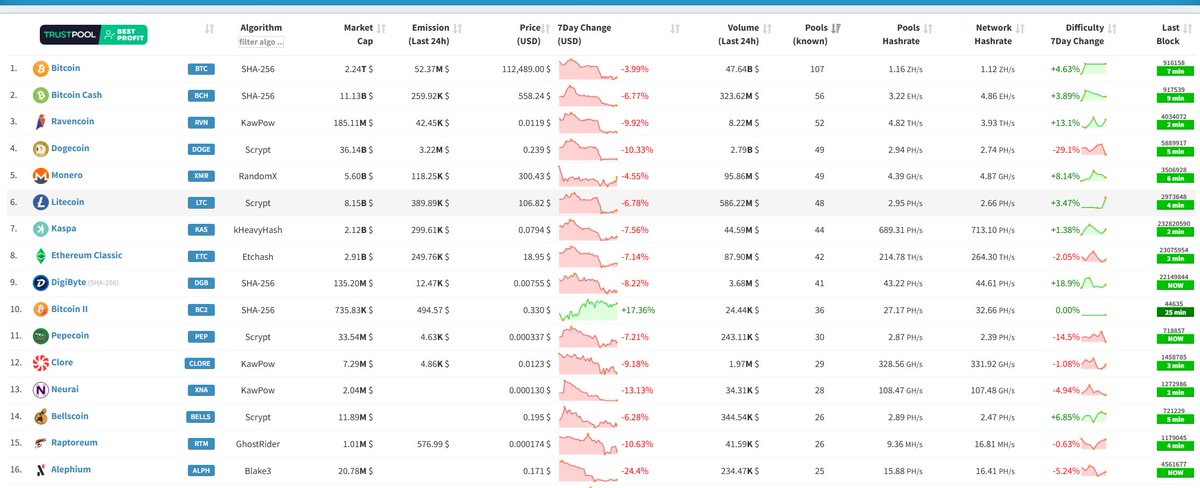
Task: Click the Bellscoin logo icon
Action: [41, 416]
